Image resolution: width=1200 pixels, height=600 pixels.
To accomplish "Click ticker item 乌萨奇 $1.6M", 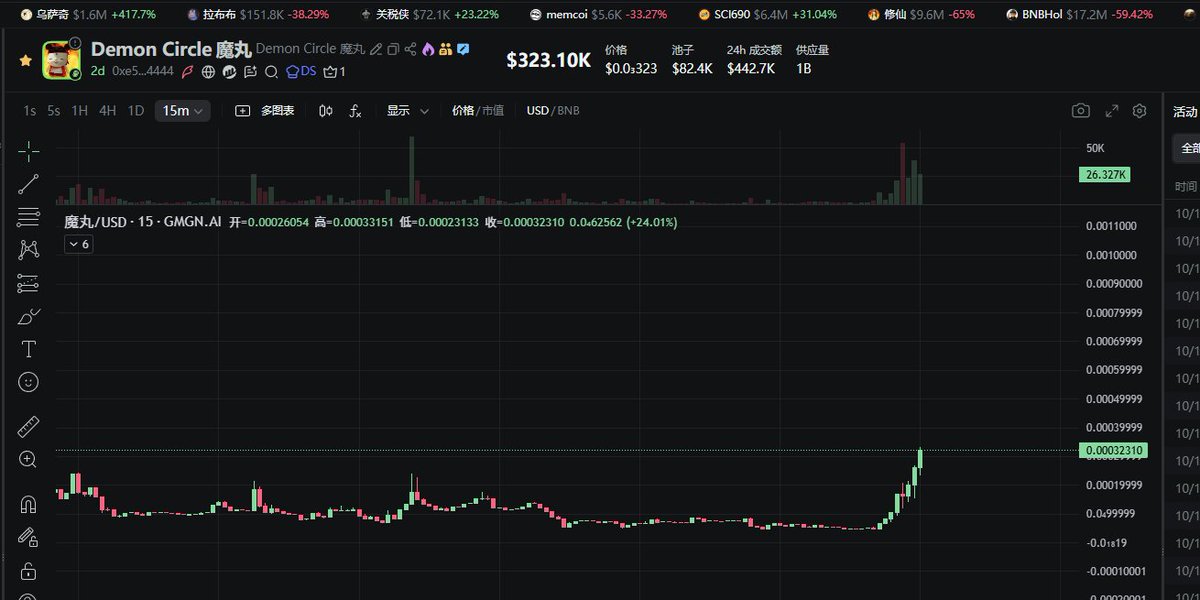I will click(x=88, y=15).
